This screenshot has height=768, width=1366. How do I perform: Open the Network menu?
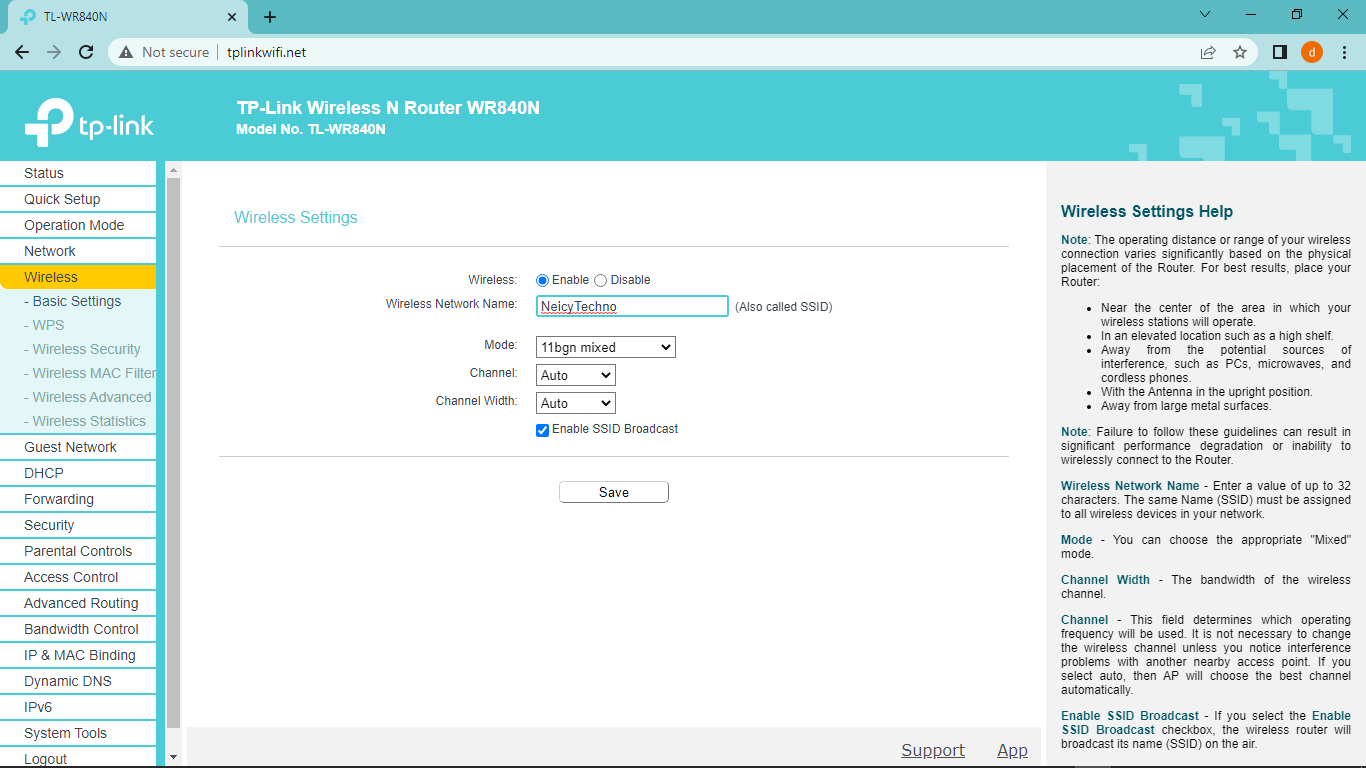[x=78, y=251]
